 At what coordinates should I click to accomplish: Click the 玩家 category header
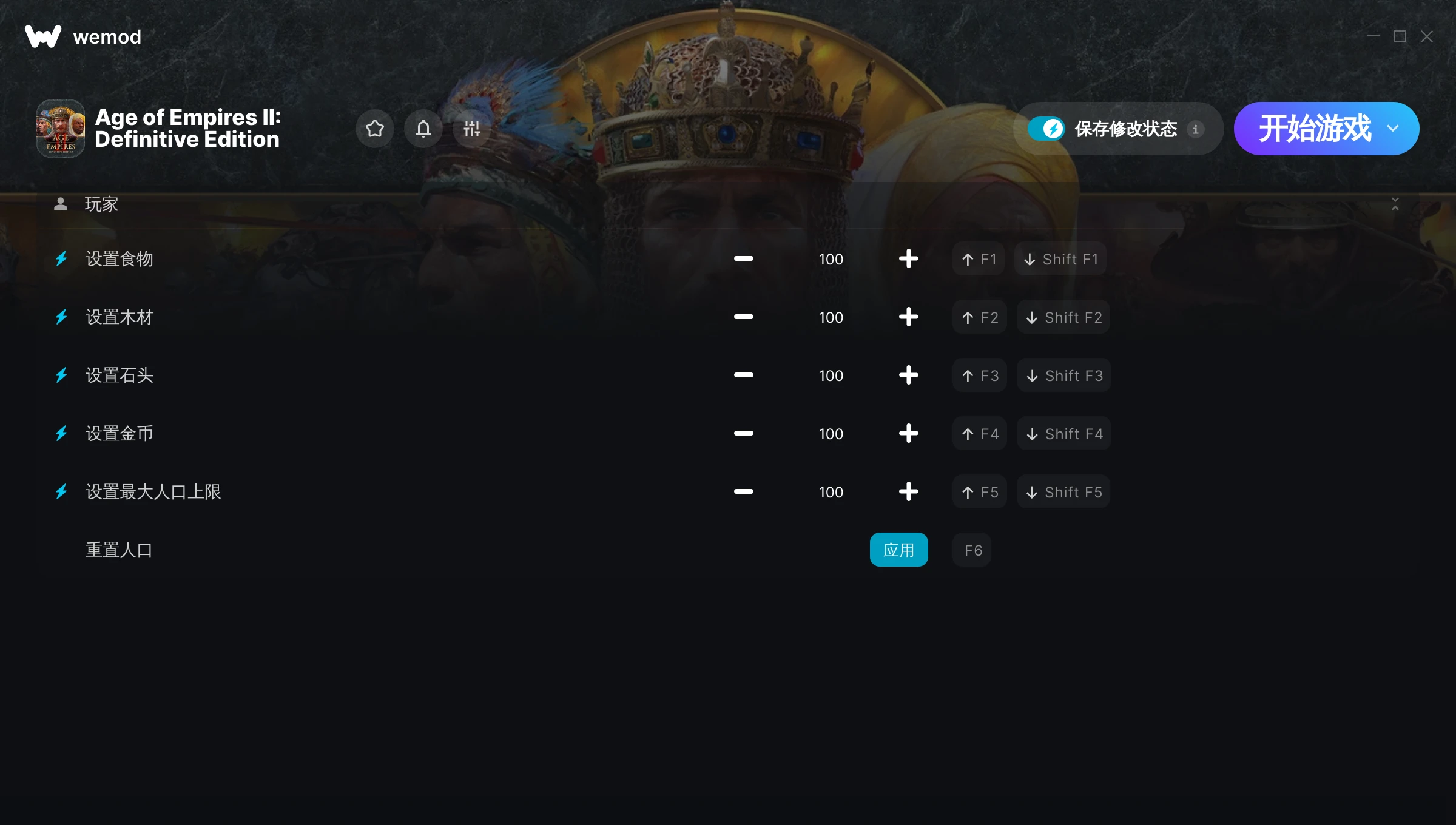101,204
